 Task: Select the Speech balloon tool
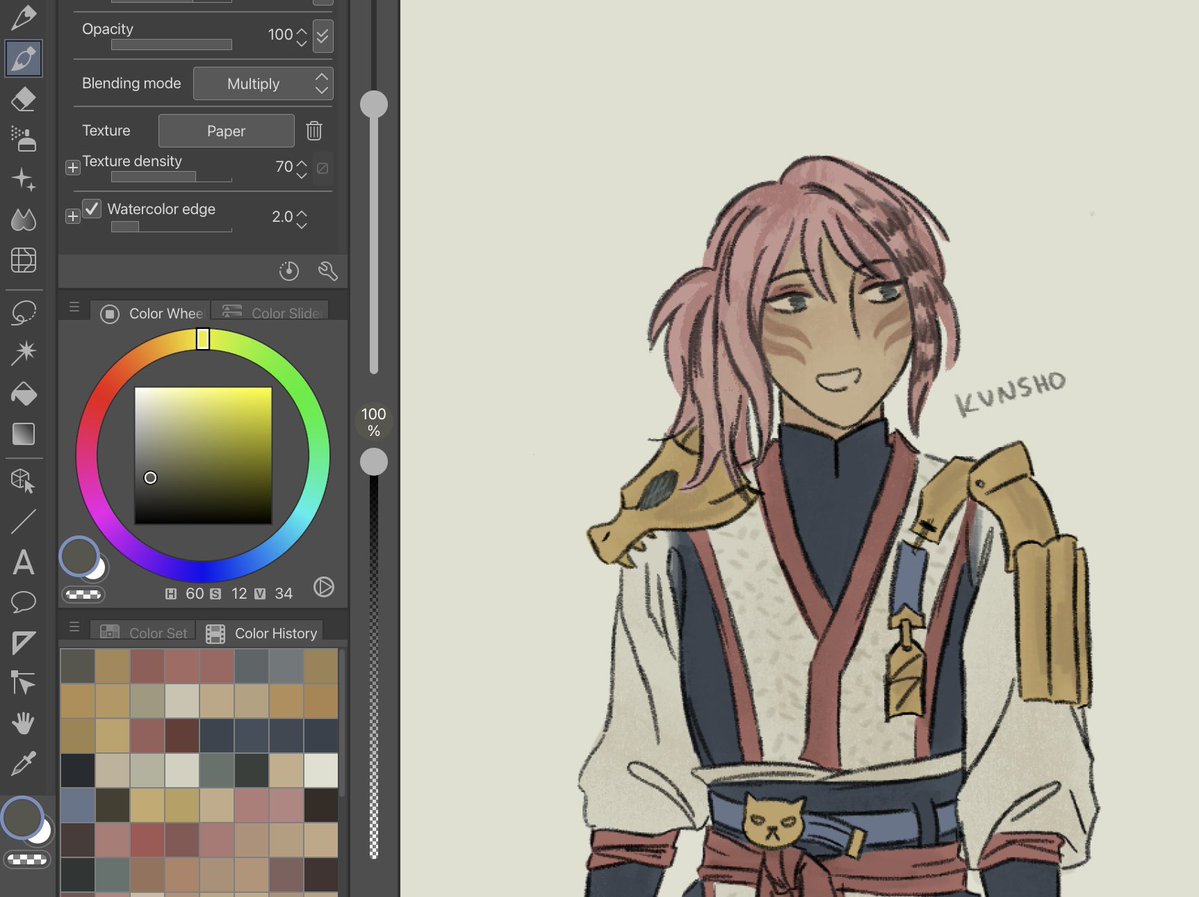point(24,602)
